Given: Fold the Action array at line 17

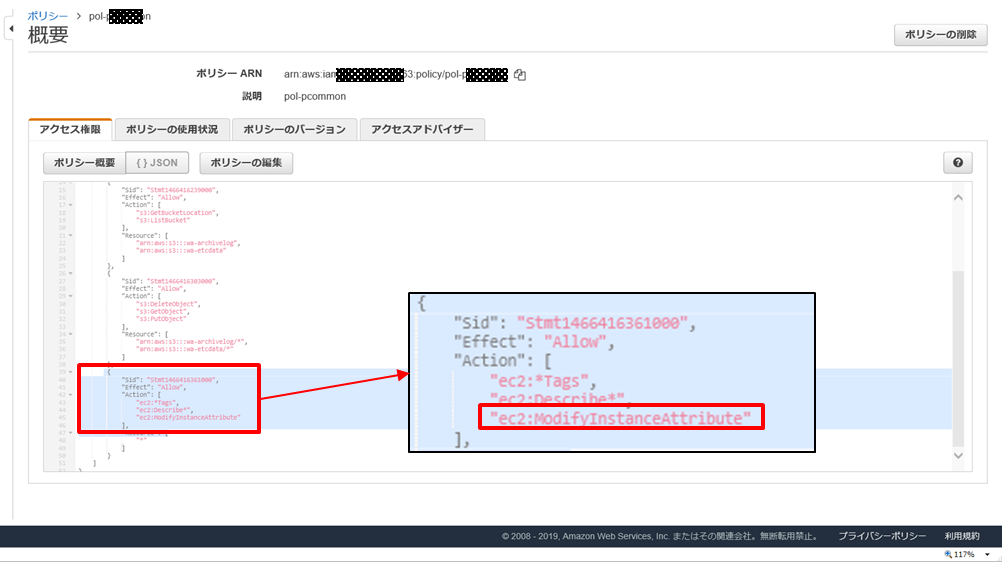Looking at the screenshot, I should click(71, 205).
